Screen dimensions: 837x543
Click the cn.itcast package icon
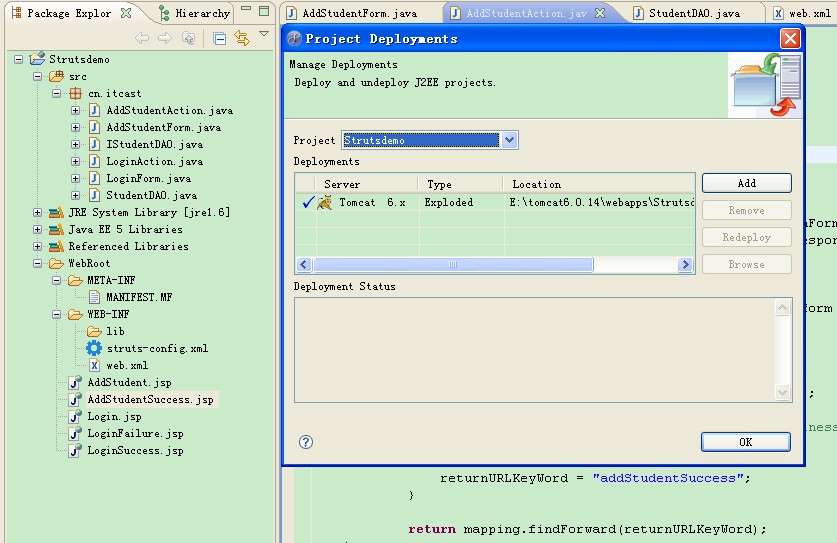coord(76,93)
